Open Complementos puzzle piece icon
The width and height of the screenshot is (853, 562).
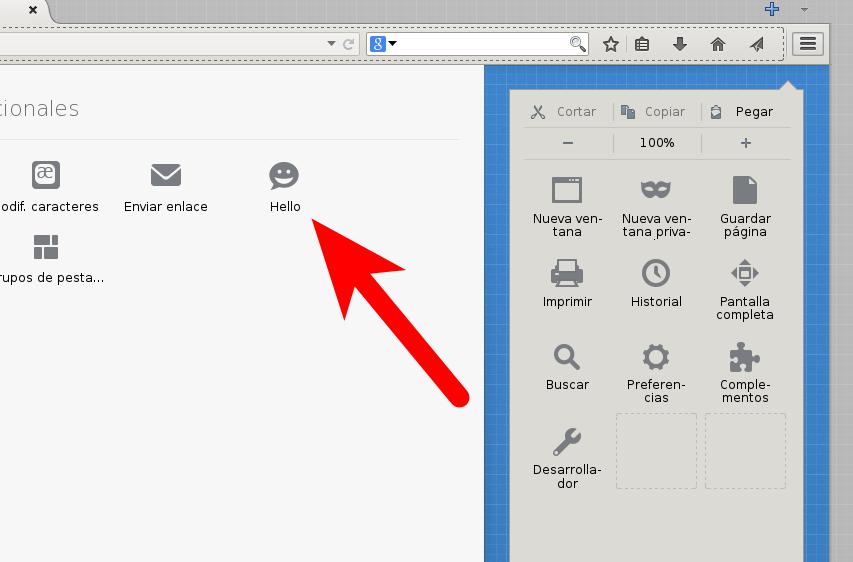745,357
